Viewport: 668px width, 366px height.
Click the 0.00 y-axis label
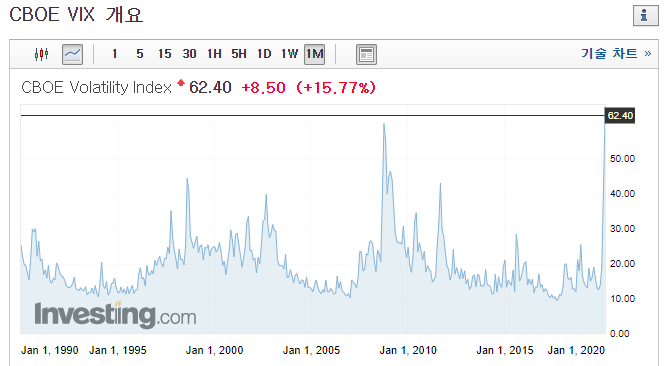tap(619, 334)
